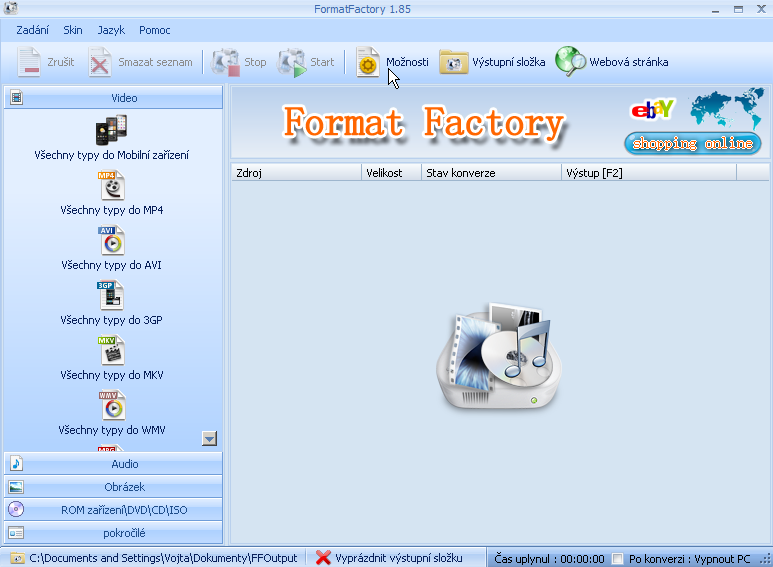Click the FormatFactory title bar app icon

(x=11, y=7)
